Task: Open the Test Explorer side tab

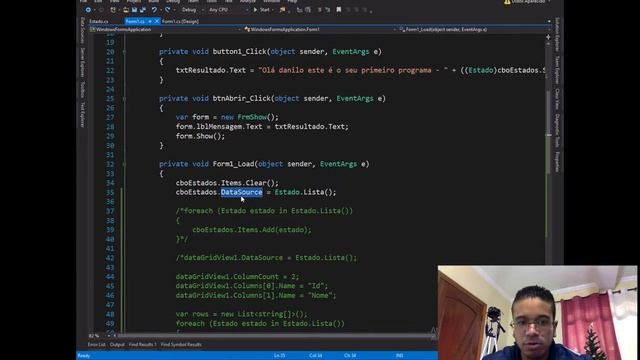Action: pos(82,115)
